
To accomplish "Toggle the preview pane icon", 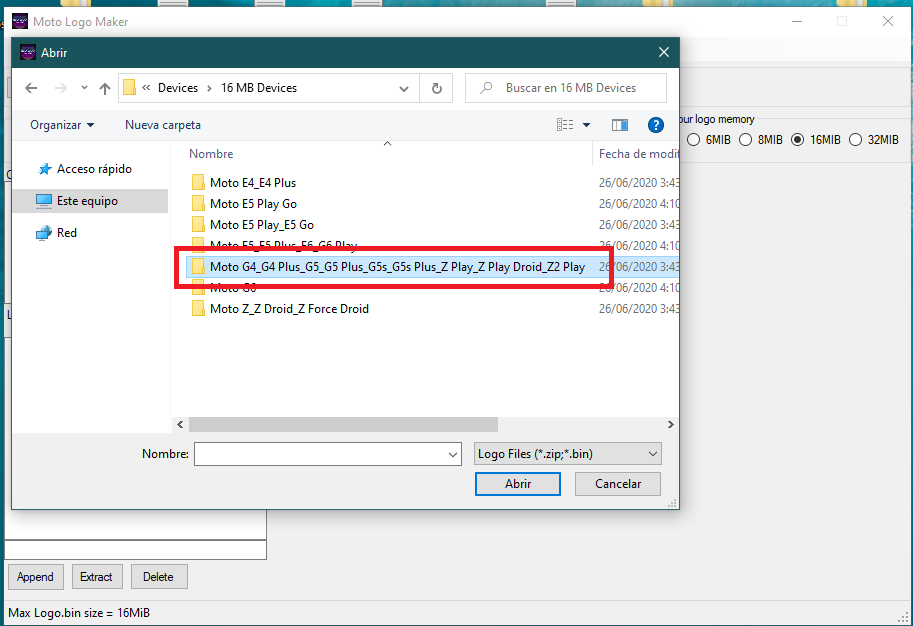I will 620,125.
